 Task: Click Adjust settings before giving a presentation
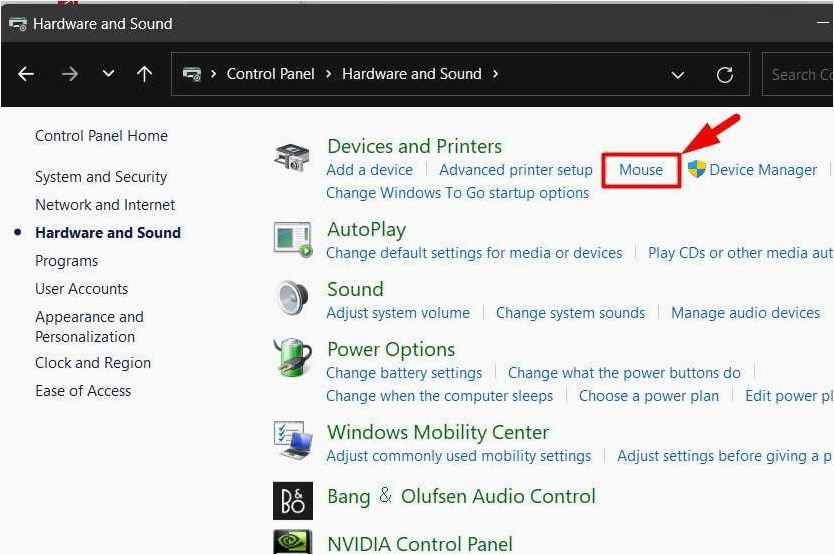coord(725,456)
